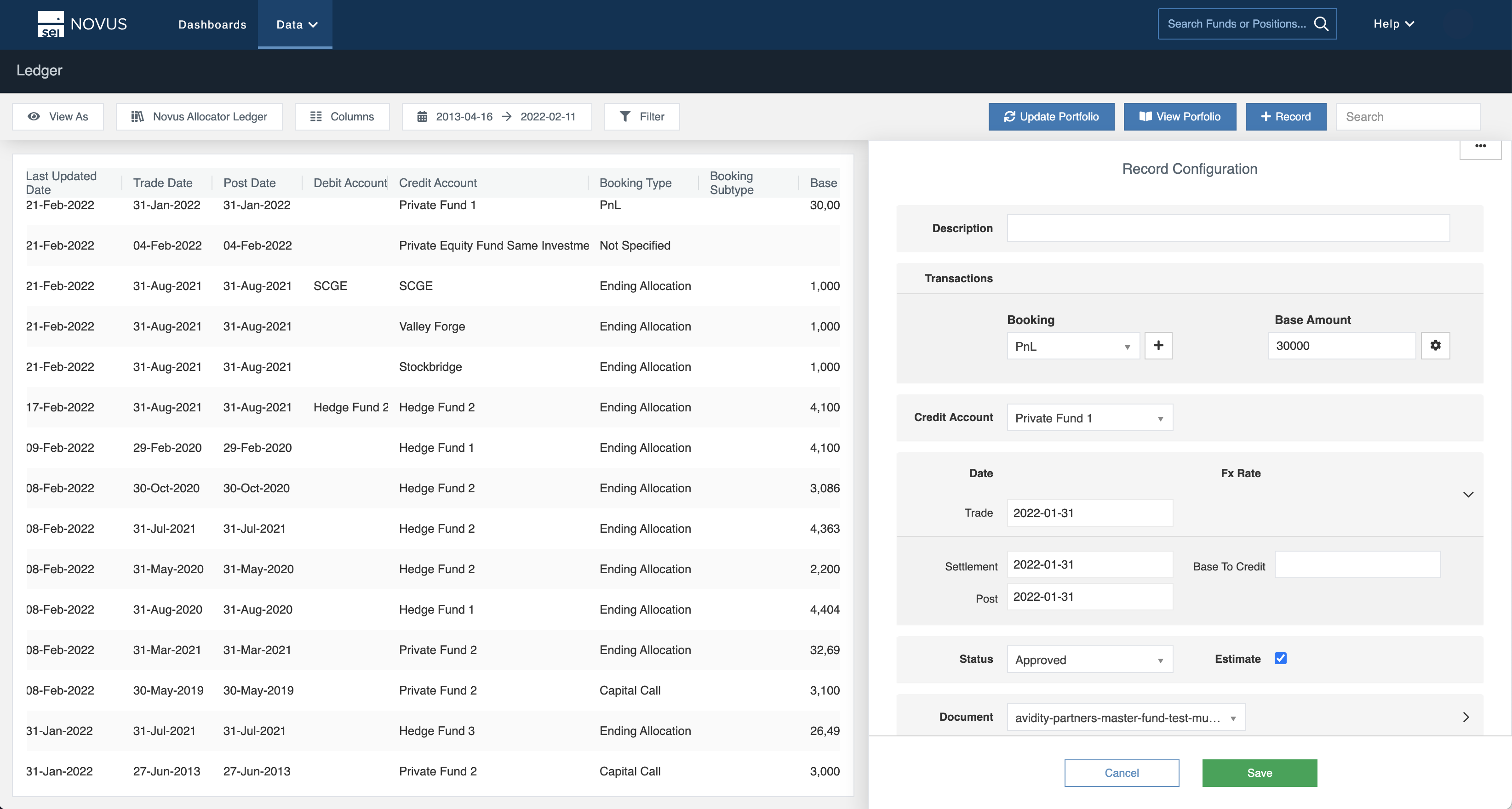Screen dimensions: 1512x809
Task: Click the gear icon beside Base Amount
Action: coord(1435,346)
